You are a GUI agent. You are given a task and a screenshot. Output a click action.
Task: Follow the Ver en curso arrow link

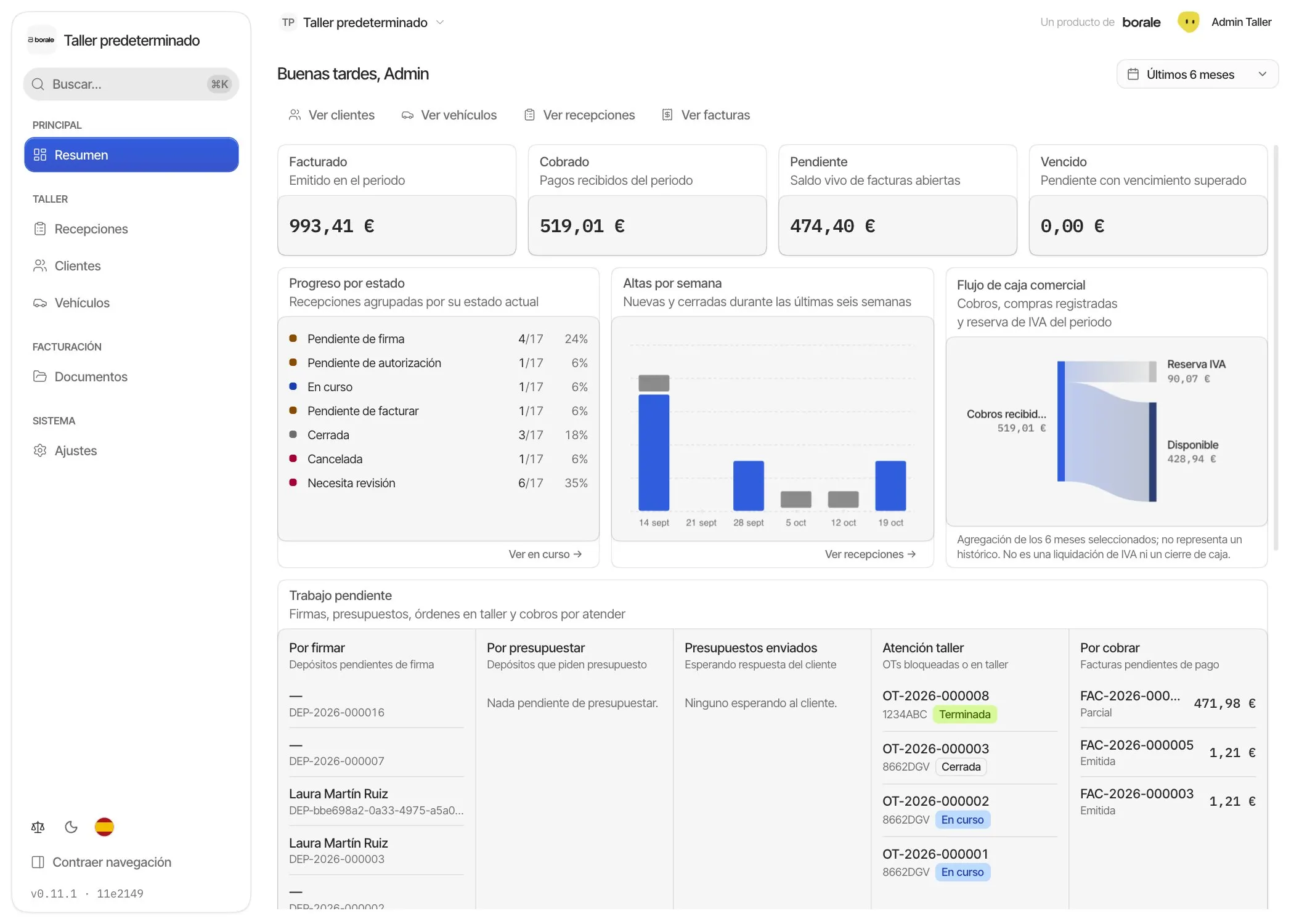545,554
